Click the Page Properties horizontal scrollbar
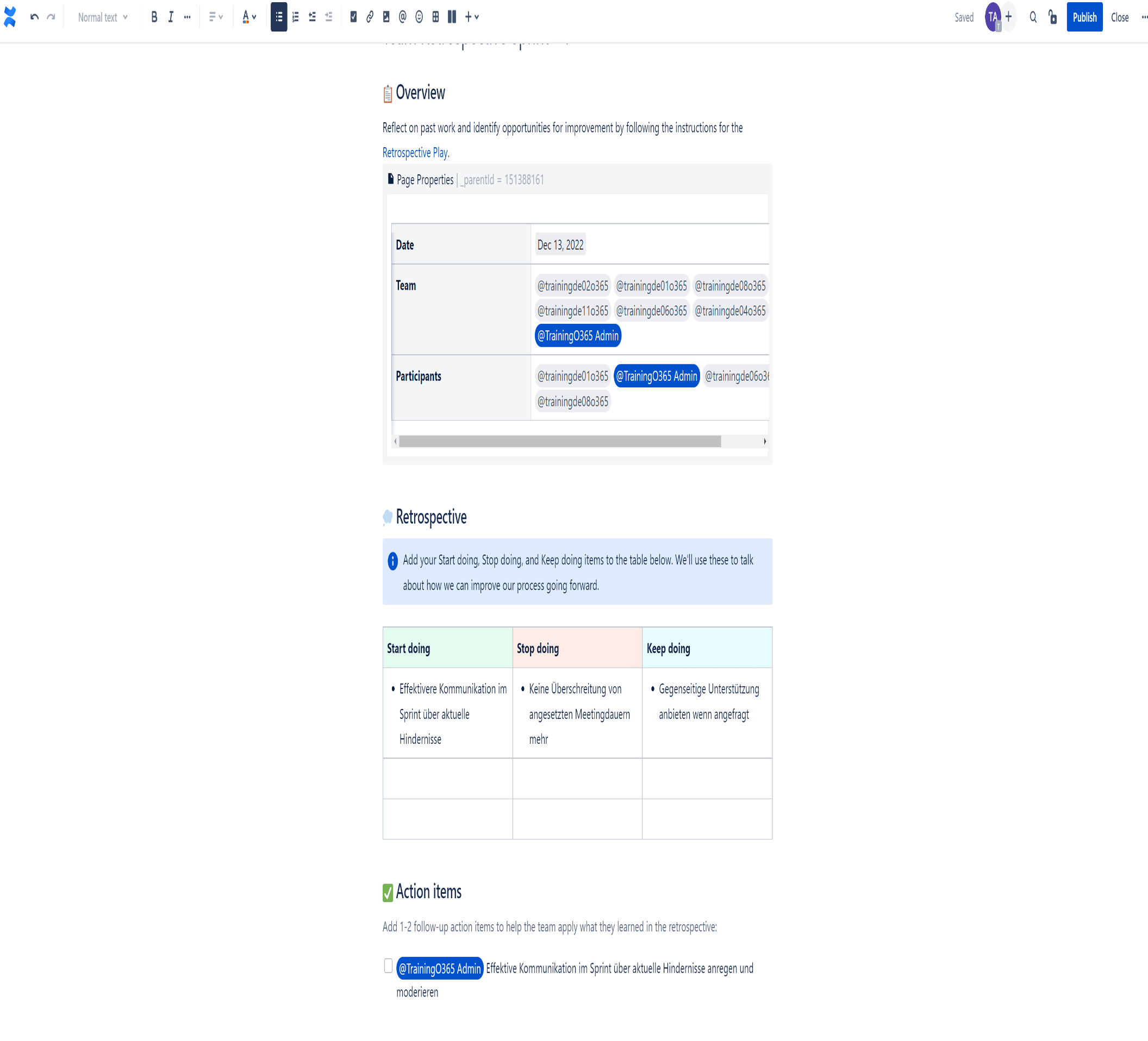 [x=560, y=441]
